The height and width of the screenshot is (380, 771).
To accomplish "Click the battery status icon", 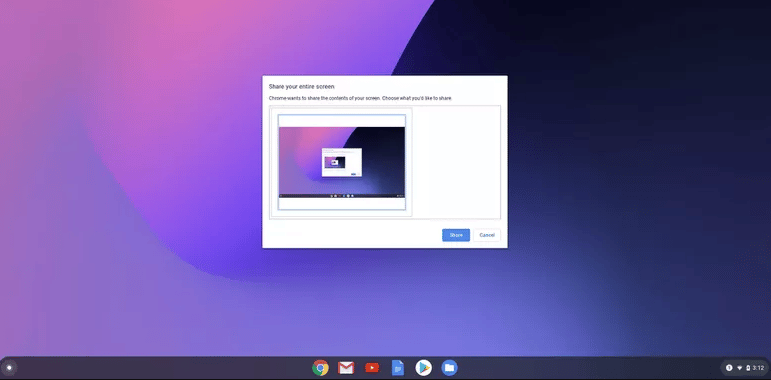I will point(748,368).
